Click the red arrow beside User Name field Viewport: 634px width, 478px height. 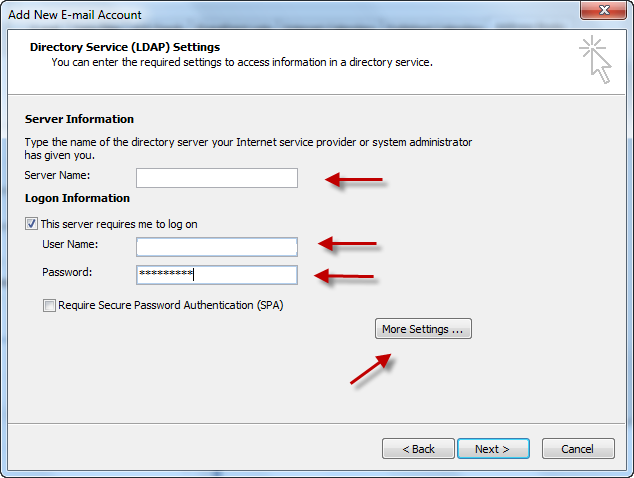click(347, 243)
